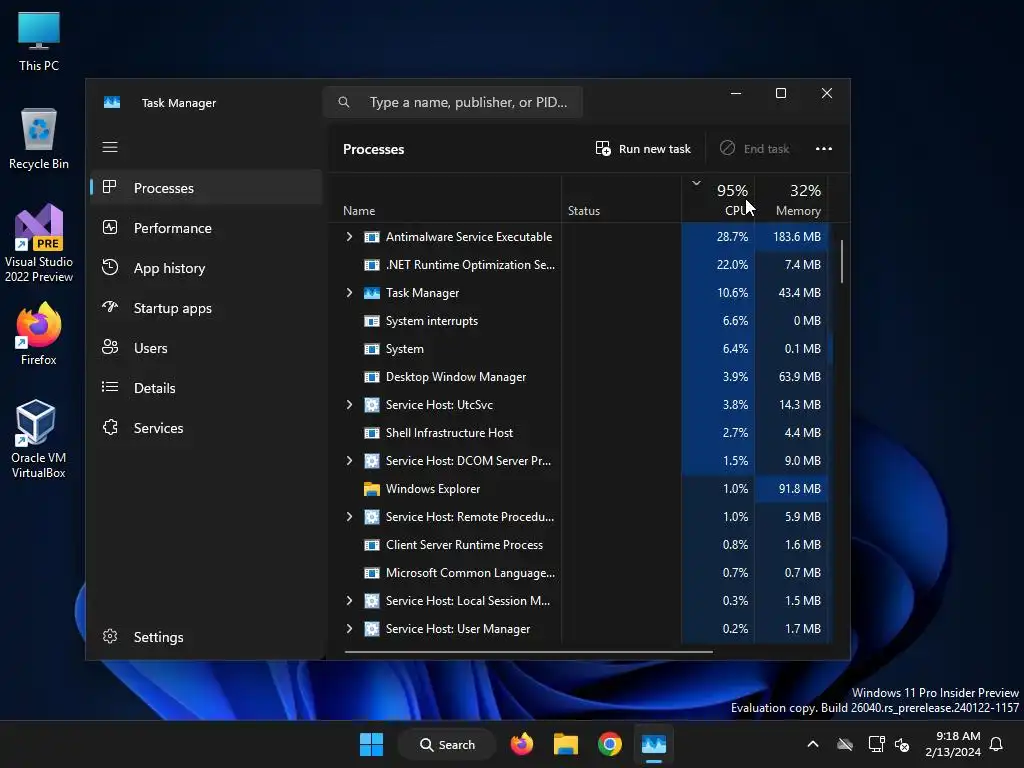This screenshot has height=768, width=1024.
Task: Expand Antimalware Service Executable process group
Action: pos(349,236)
